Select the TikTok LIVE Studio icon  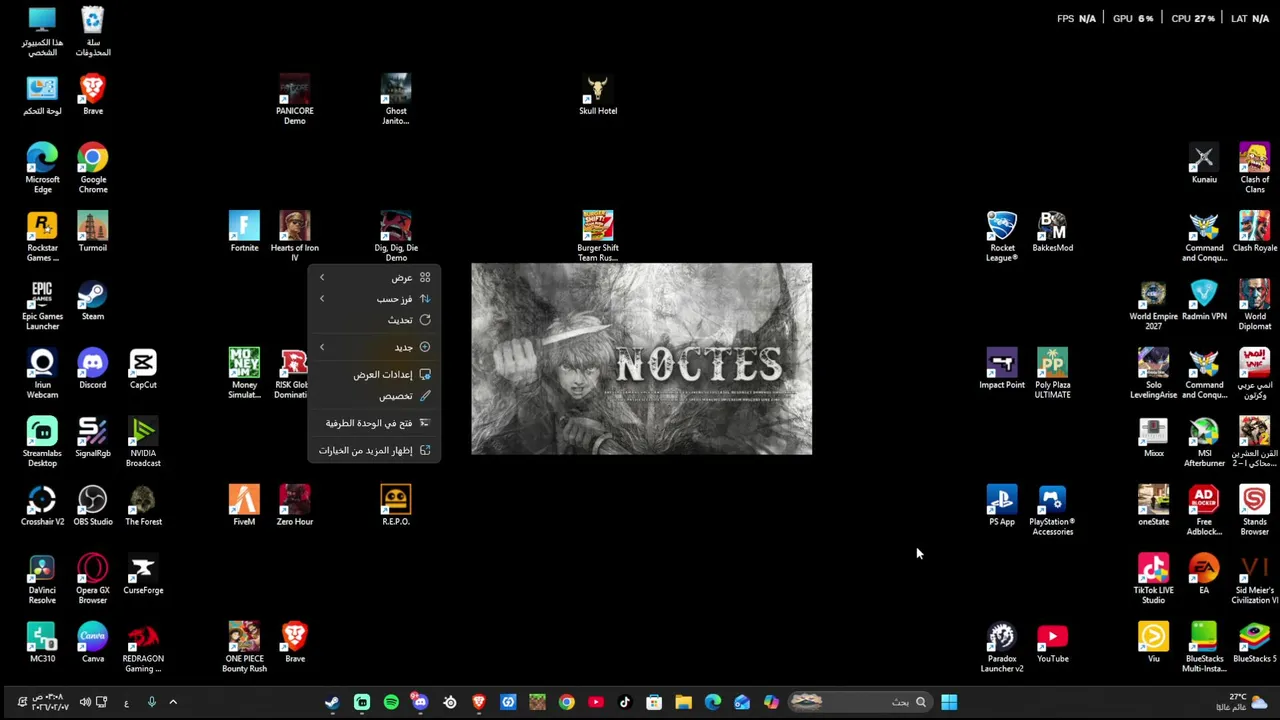click(1153, 578)
